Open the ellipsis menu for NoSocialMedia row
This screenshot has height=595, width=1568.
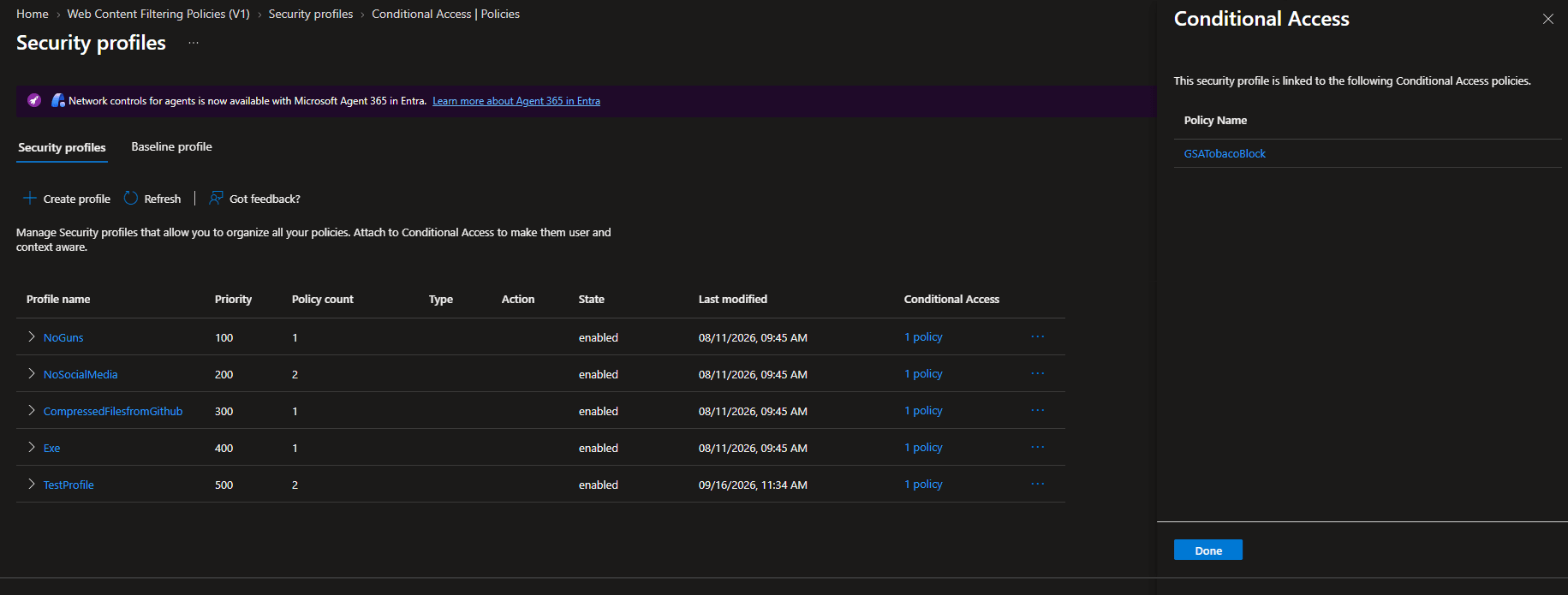click(x=1038, y=374)
